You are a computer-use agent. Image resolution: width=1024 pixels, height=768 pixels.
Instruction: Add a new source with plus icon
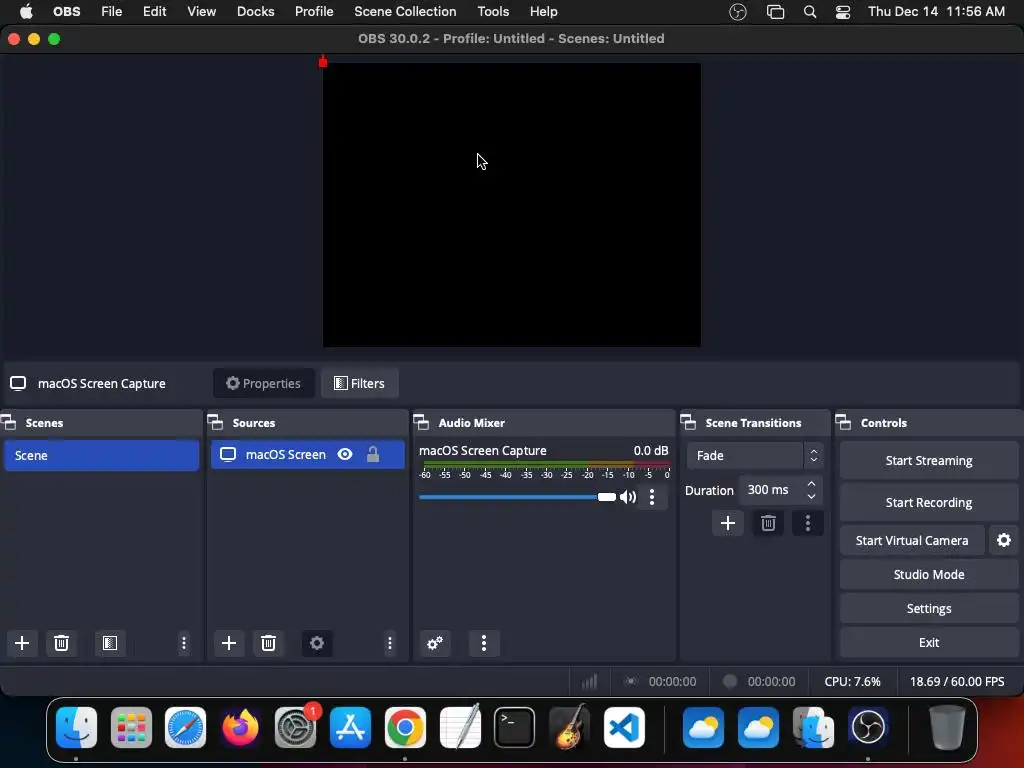[229, 643]
